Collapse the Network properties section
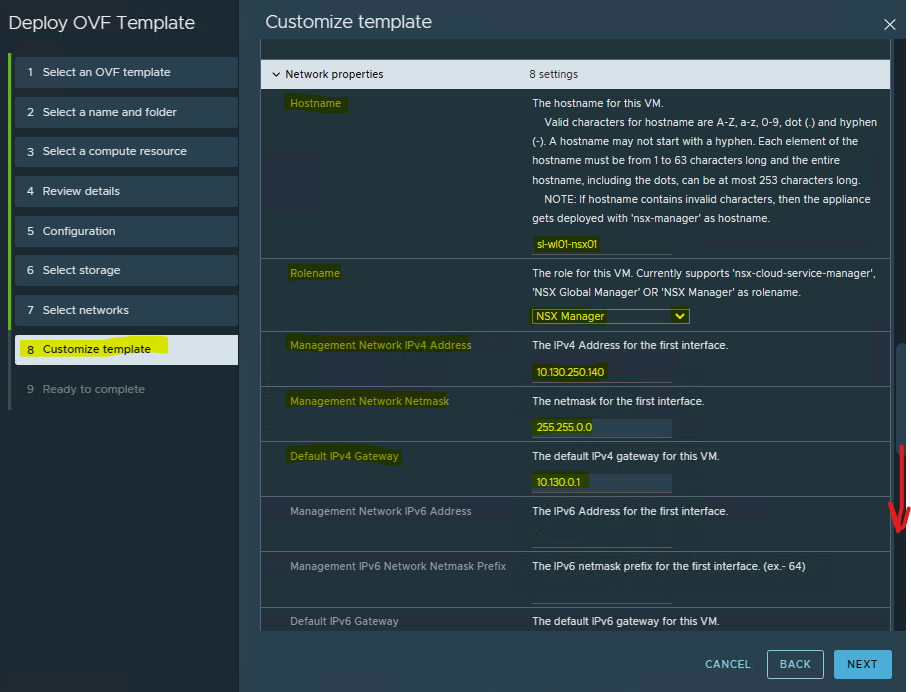The image size is (911, 692). (276, 74)
